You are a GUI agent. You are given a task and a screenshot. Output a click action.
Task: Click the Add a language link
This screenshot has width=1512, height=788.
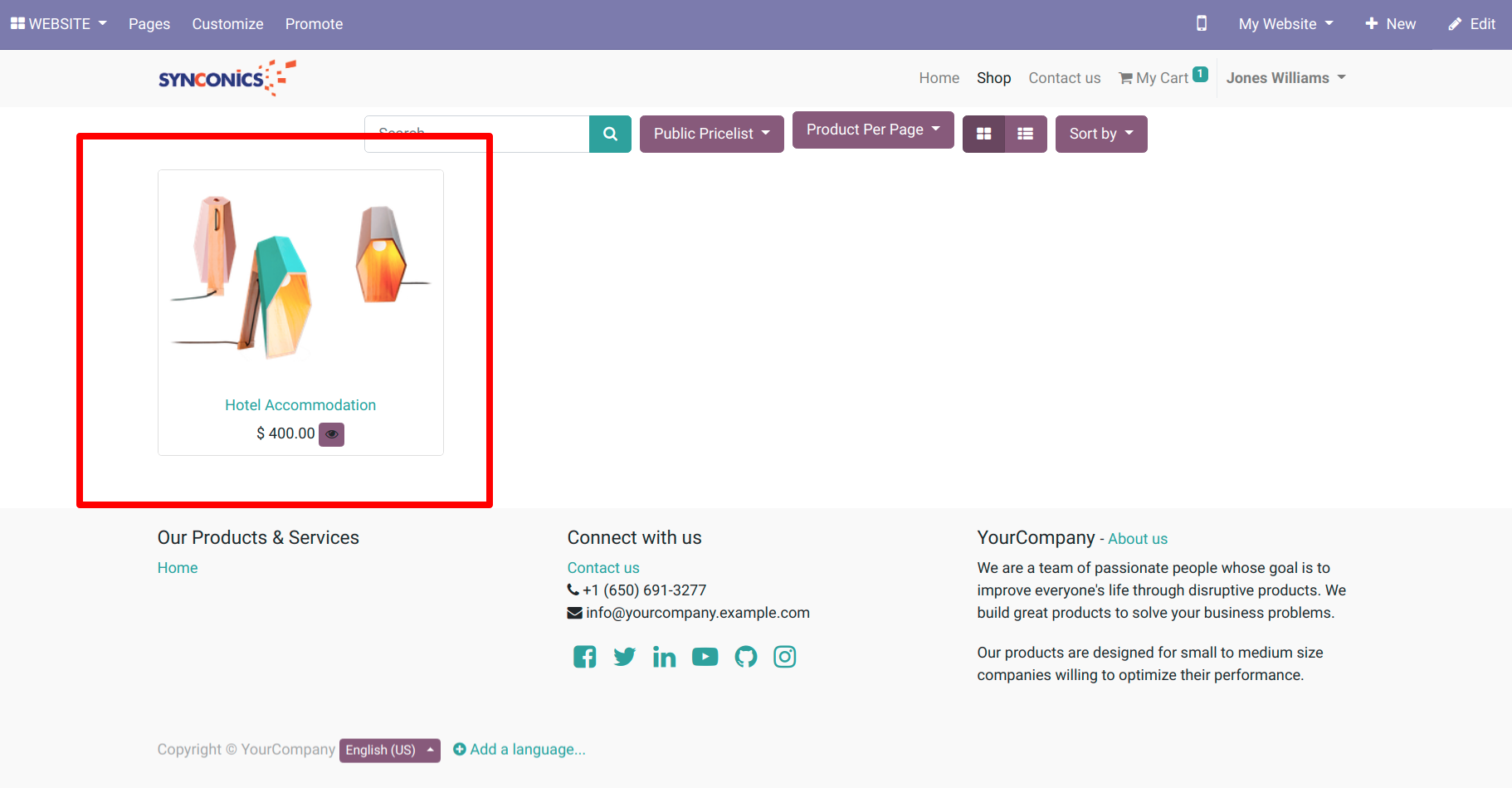[x=519, y=750]
